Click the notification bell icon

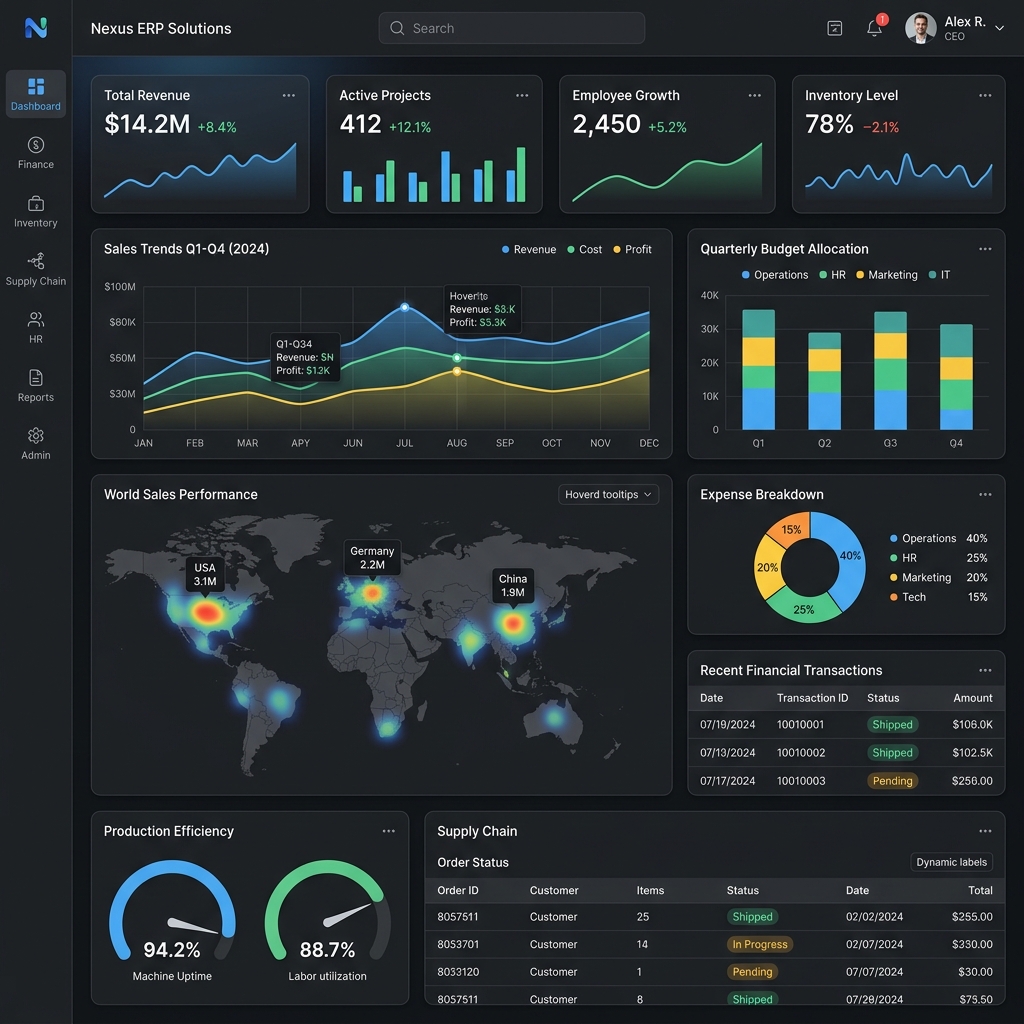click(x=874, y=27)
